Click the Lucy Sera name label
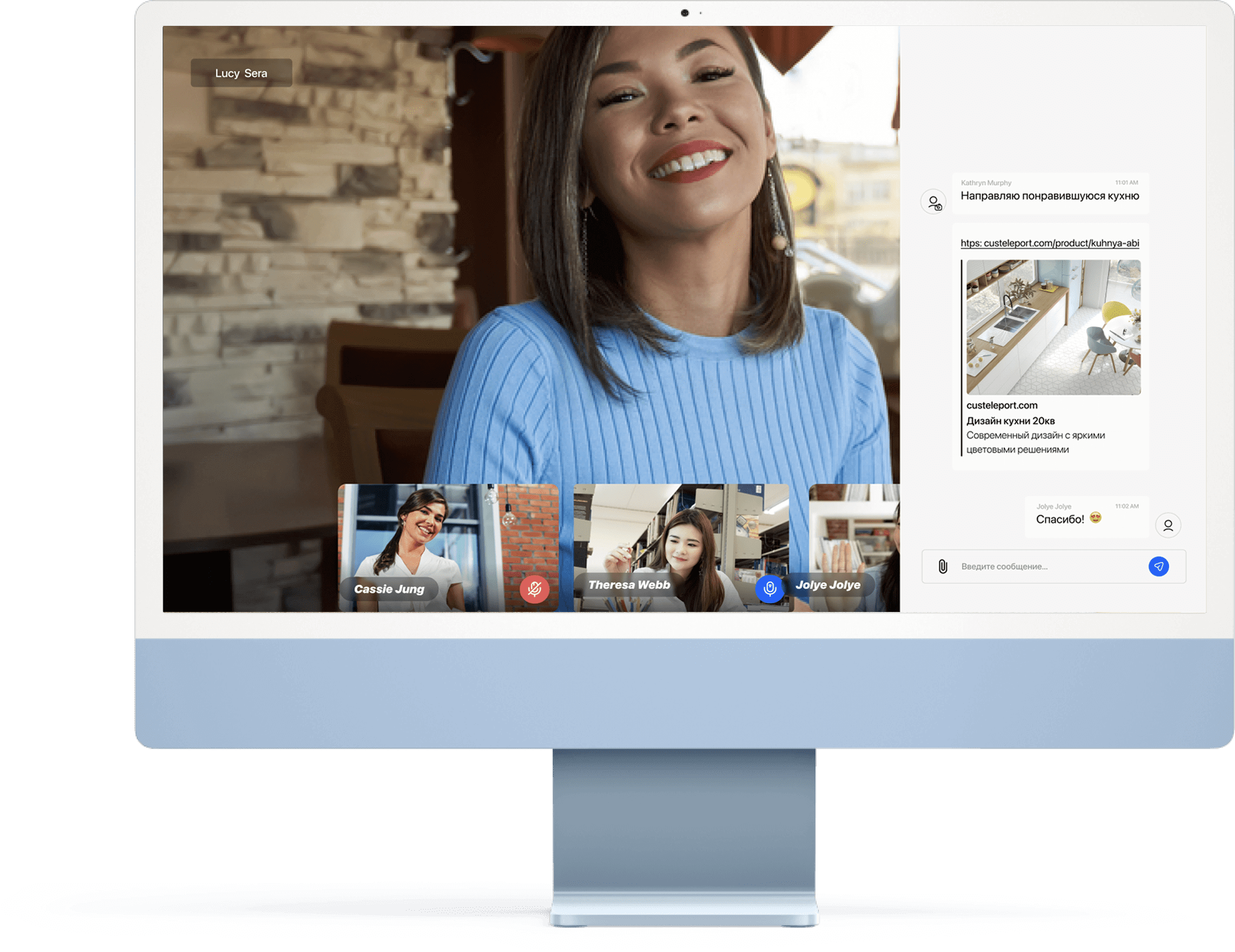 point(241,73)
